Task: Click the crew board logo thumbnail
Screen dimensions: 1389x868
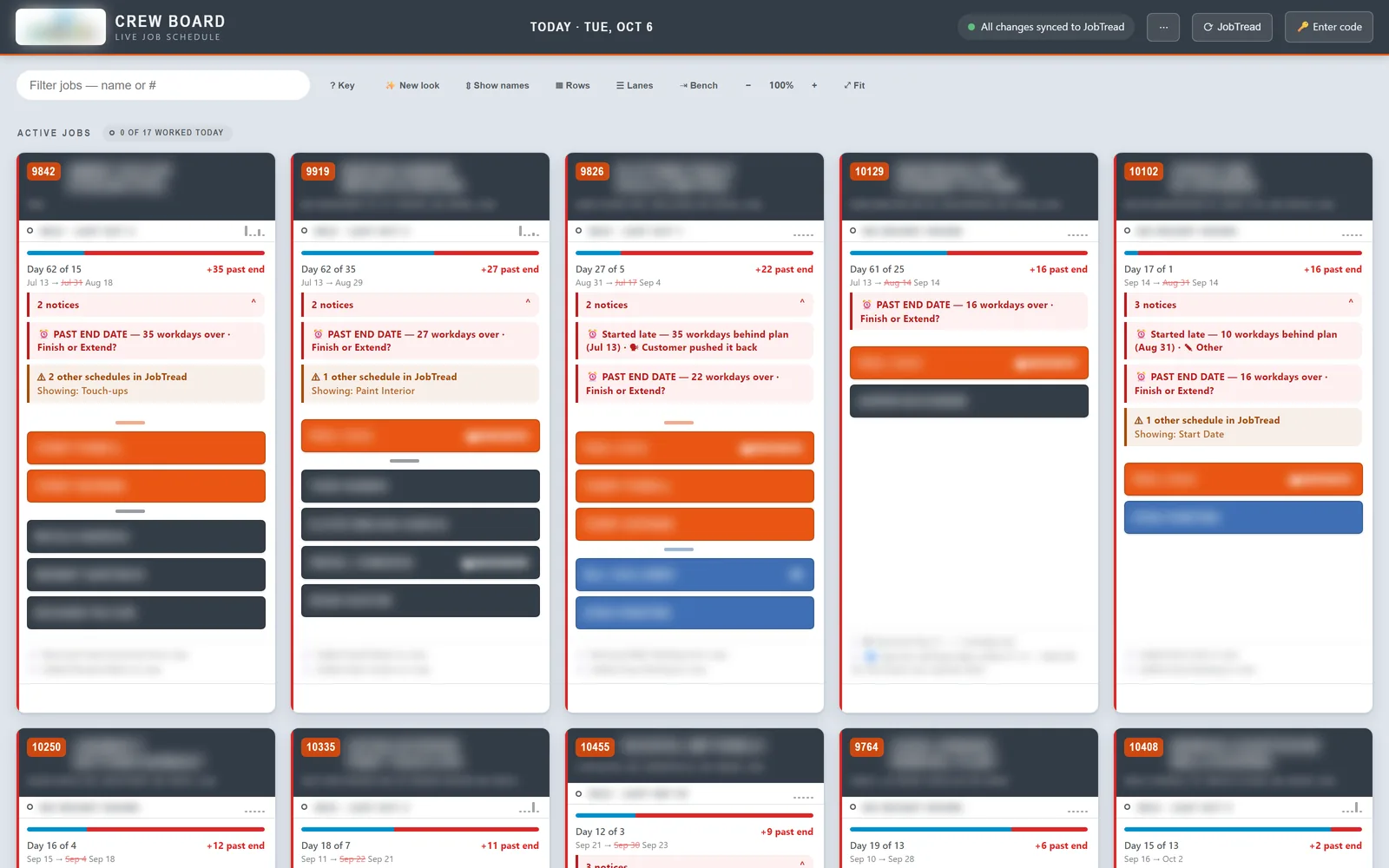Action: (61, 27)
